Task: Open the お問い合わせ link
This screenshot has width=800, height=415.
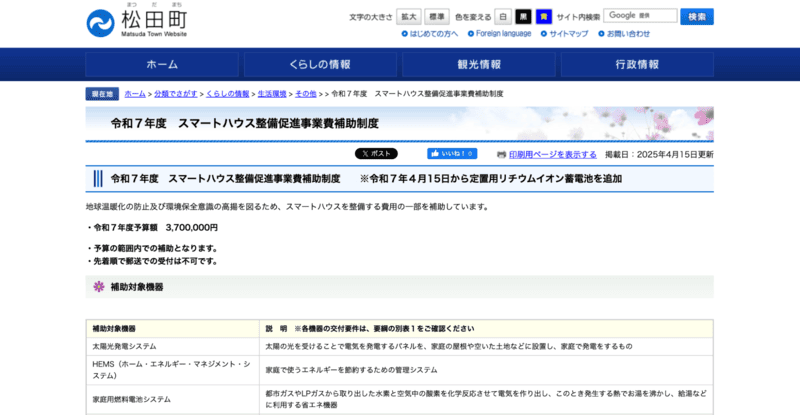Action: click(628, 34)
